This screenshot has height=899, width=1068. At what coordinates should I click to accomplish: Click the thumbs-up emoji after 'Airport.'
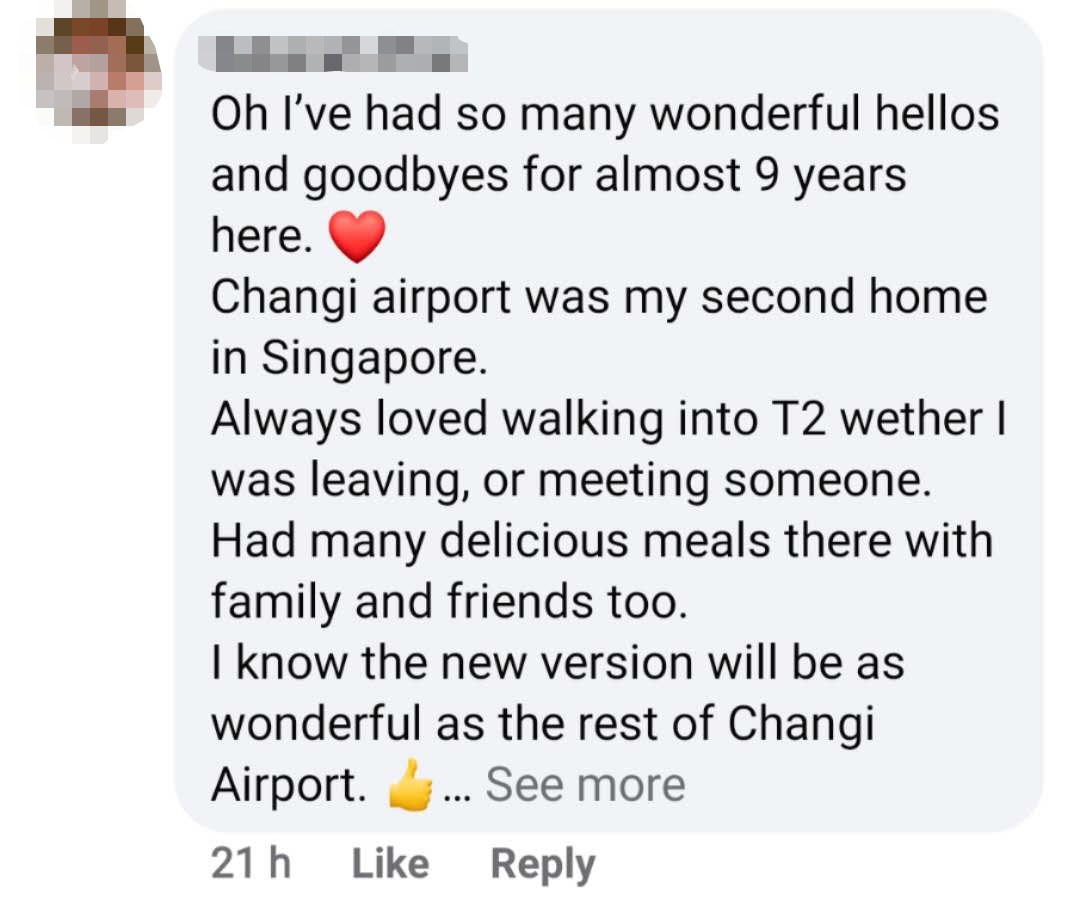tap(410, 787)
